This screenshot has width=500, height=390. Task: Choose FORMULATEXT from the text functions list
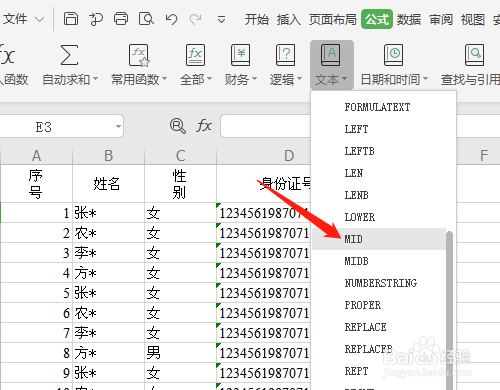pyautogui.click(x=377, y=107)
